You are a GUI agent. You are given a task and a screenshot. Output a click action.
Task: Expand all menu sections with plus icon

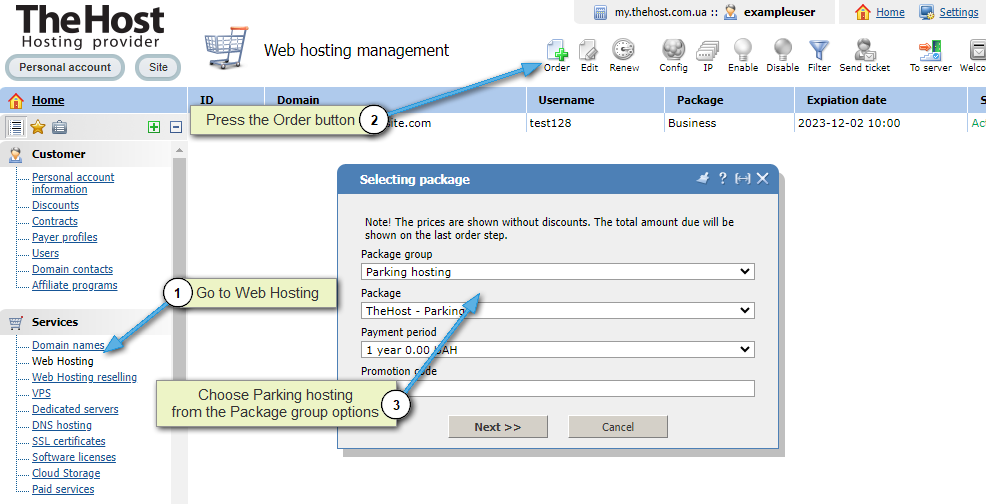point(153,127)
